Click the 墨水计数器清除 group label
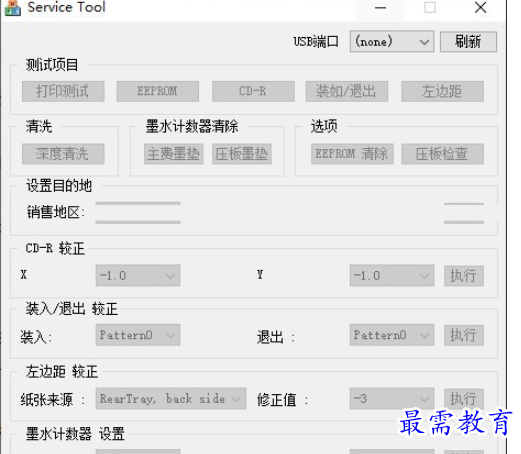 (192, 126)
